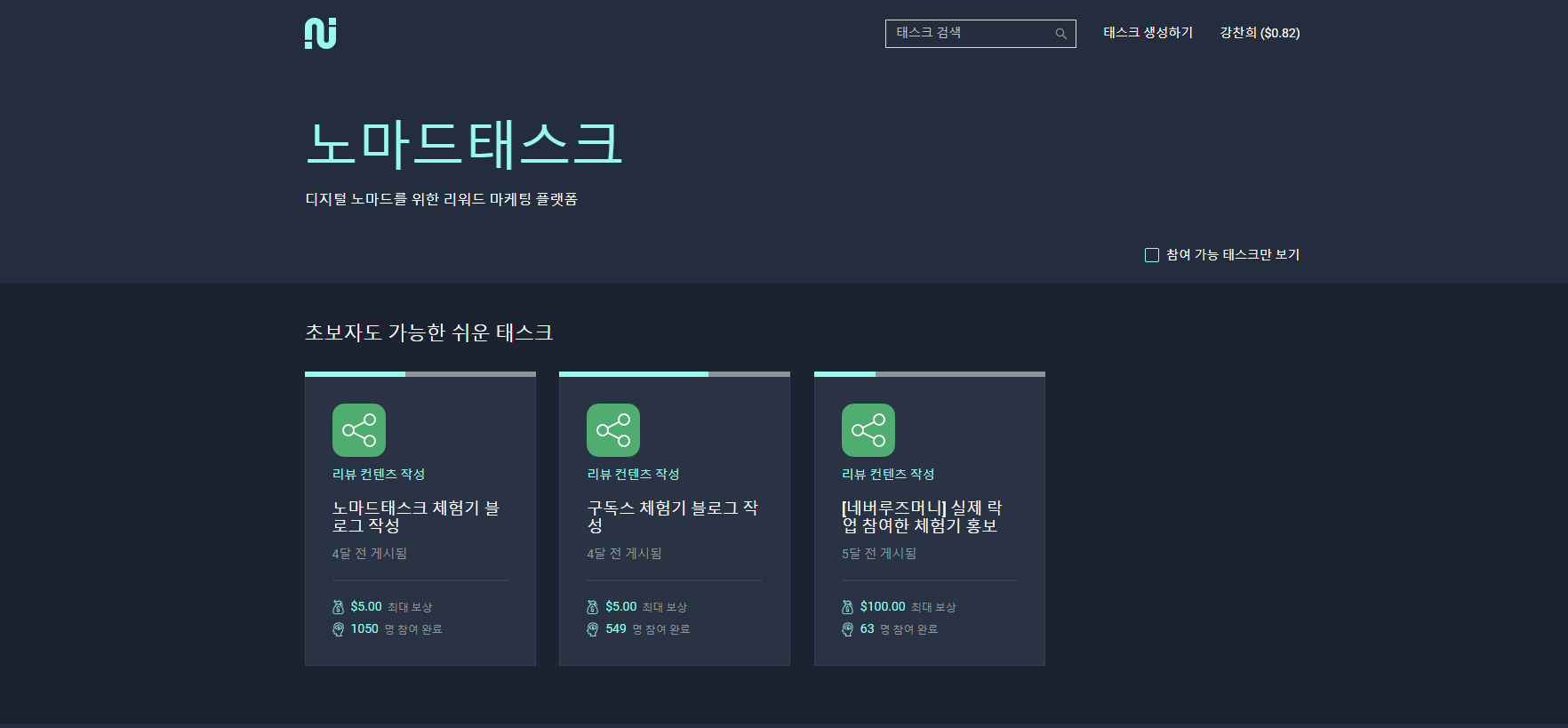Open task 노마드태스크 체험기 블로그 작성
This screenshot has width=1568, height=728.
point(416,516)
